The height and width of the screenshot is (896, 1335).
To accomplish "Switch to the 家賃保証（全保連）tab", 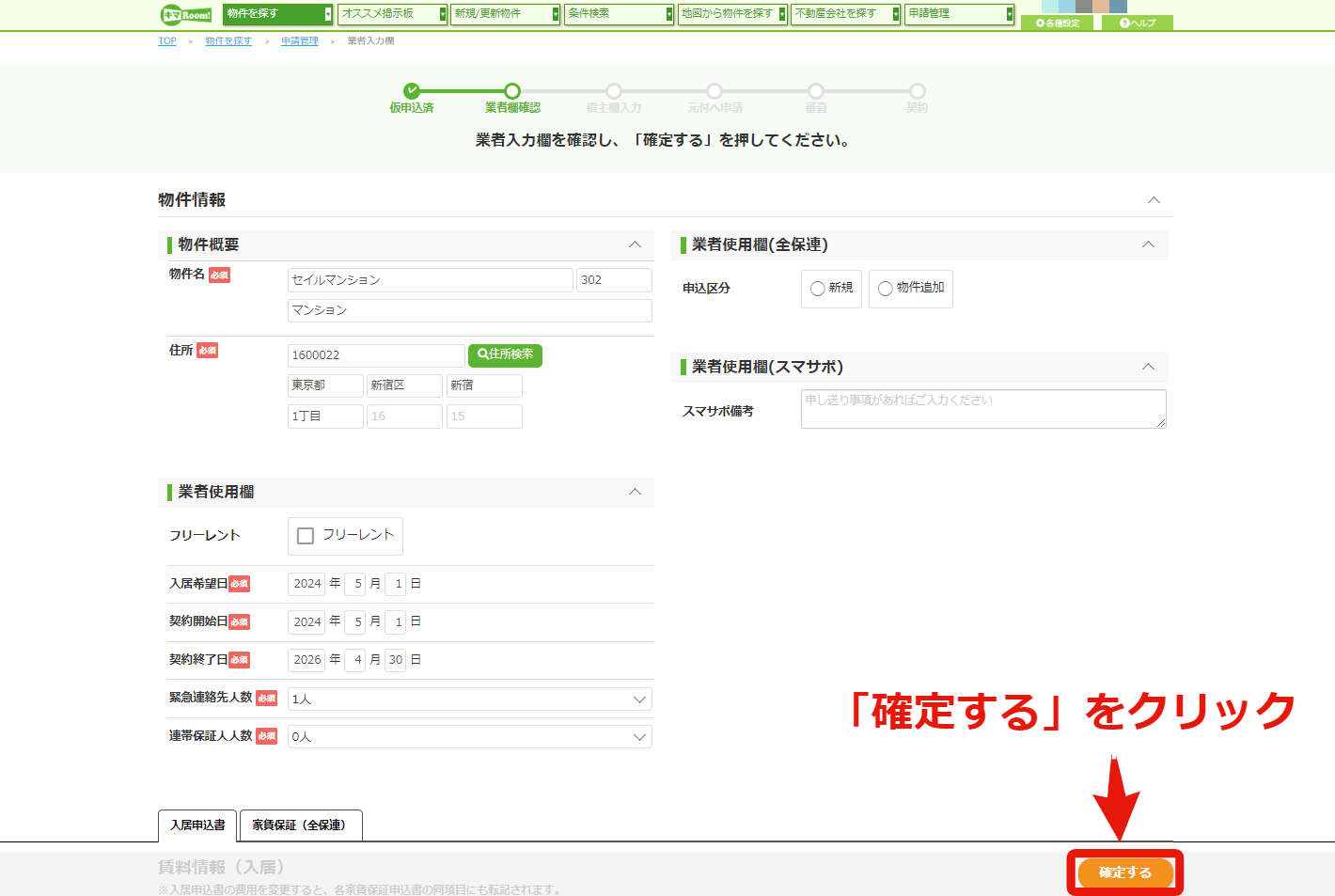I will pos(300,825).
